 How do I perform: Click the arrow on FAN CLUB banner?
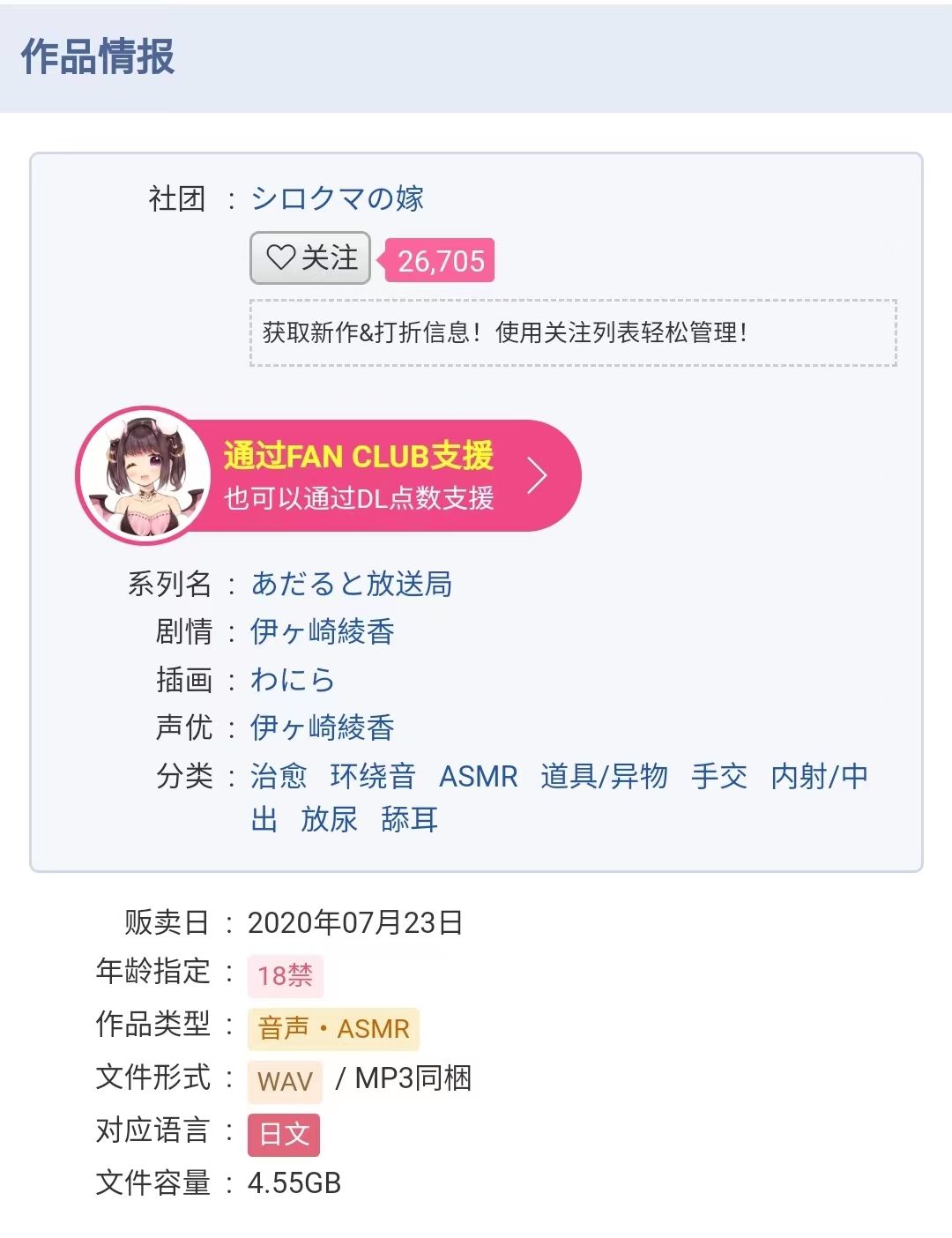coord(536,474)
